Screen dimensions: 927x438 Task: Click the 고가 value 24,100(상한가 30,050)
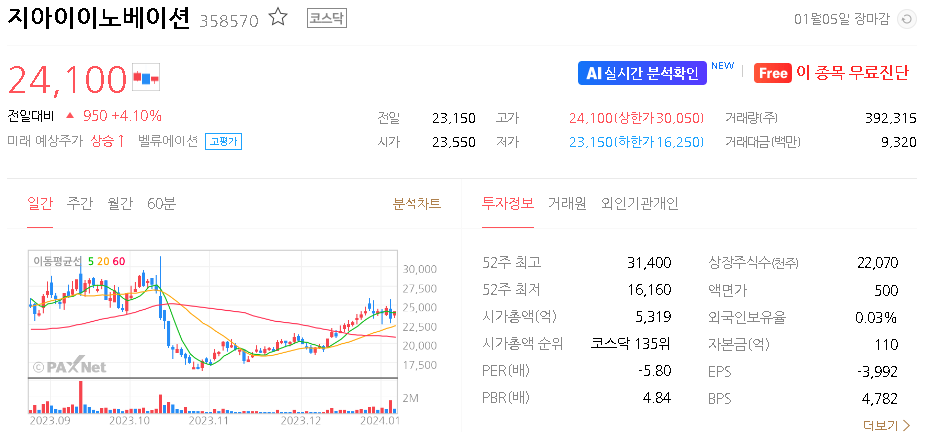click(x=637, y=118)
